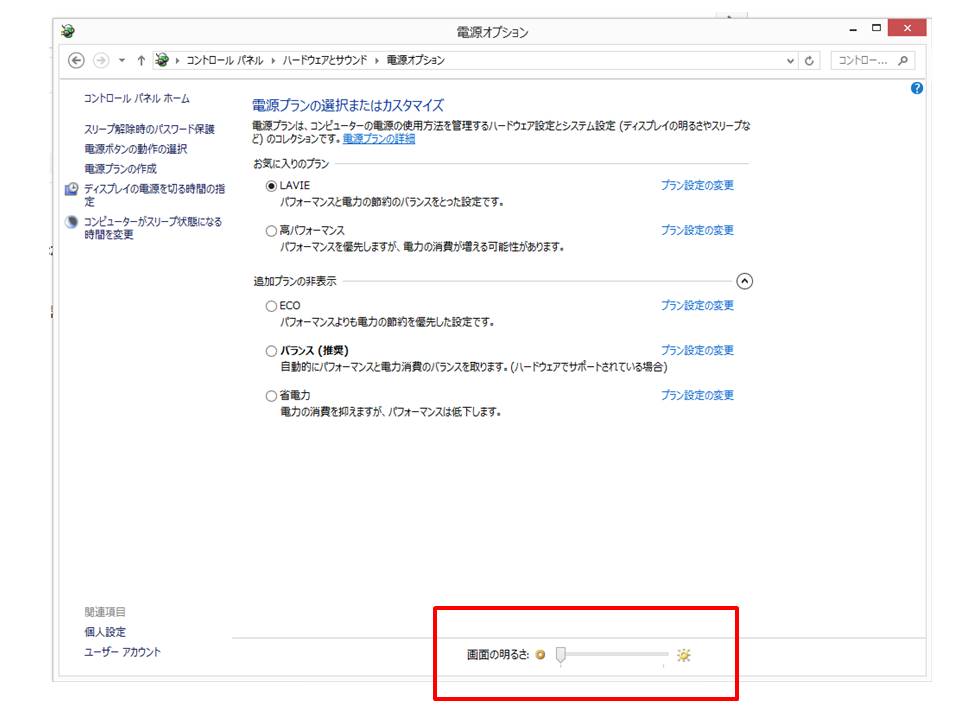Open コントロール パネル breadcrumb
Image resolution: width=960 pixels, height=720 pixels.
point(224,60)
